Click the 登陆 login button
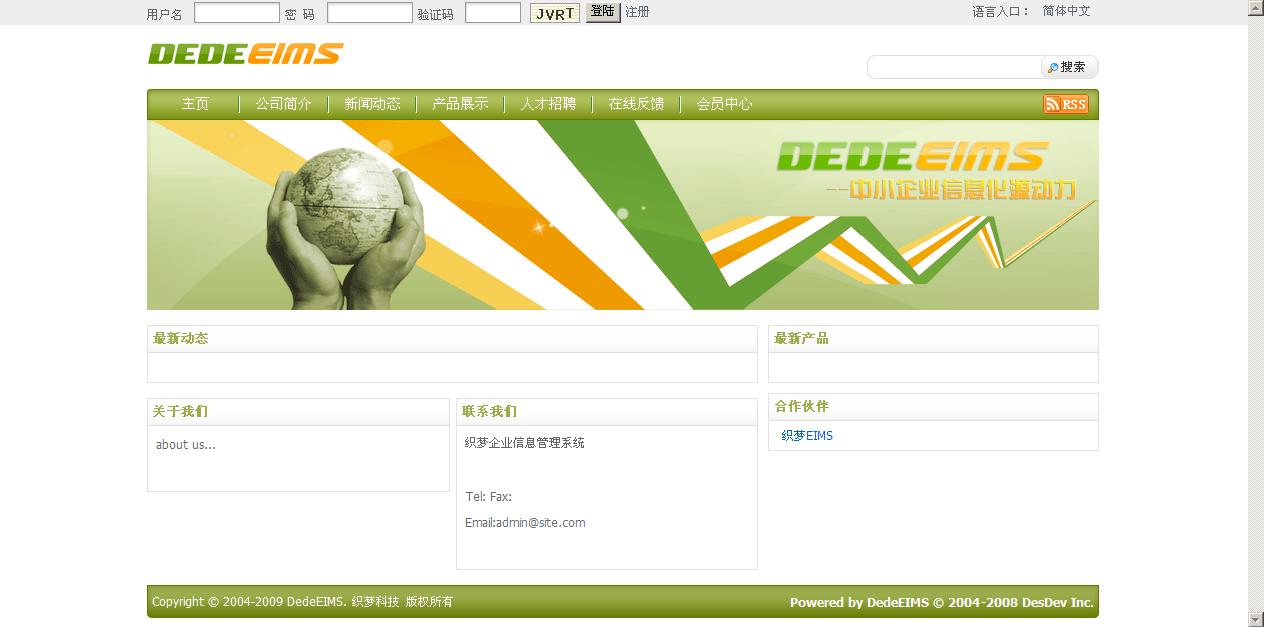Screen dimensions: 1264x627 pos(603,12)
